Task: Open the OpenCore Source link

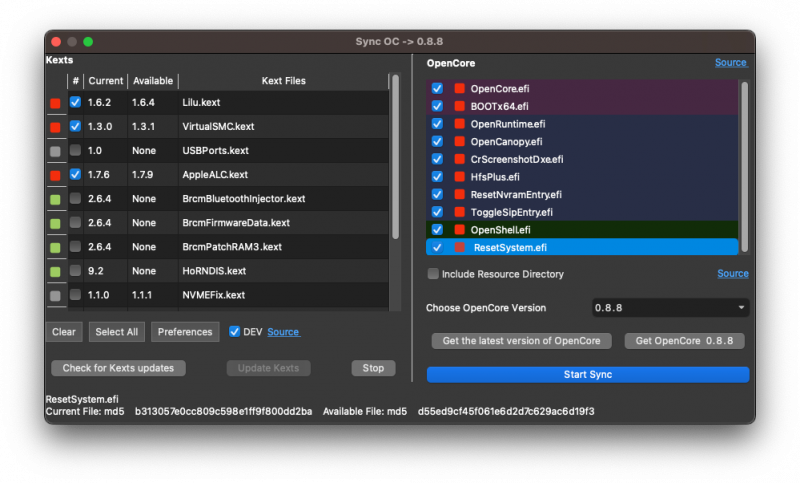Action: (730, 63)
